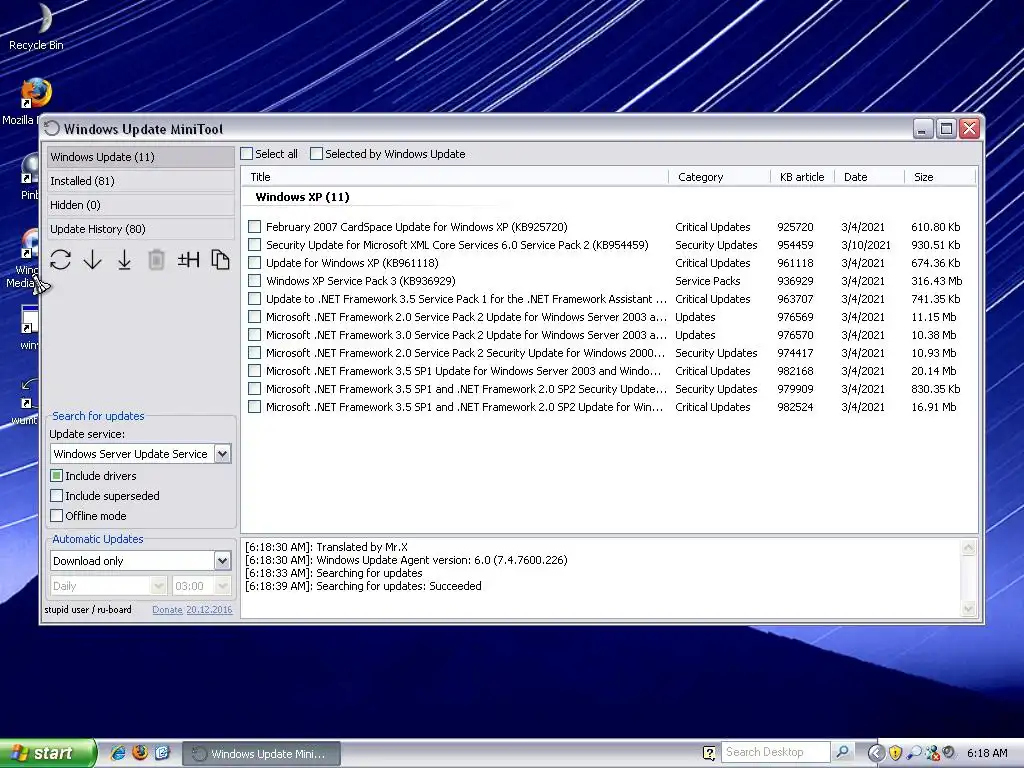Viewport: 1024px width, 768px height.
Task: Open the Update service dropdown
Action: point(222,454)
